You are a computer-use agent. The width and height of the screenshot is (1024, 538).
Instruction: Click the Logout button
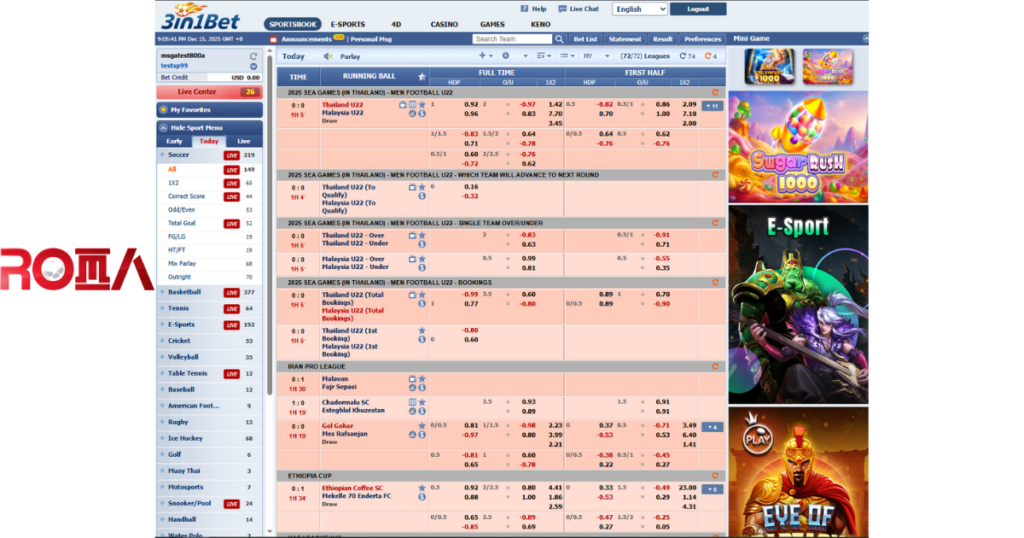tap(697, 9)
